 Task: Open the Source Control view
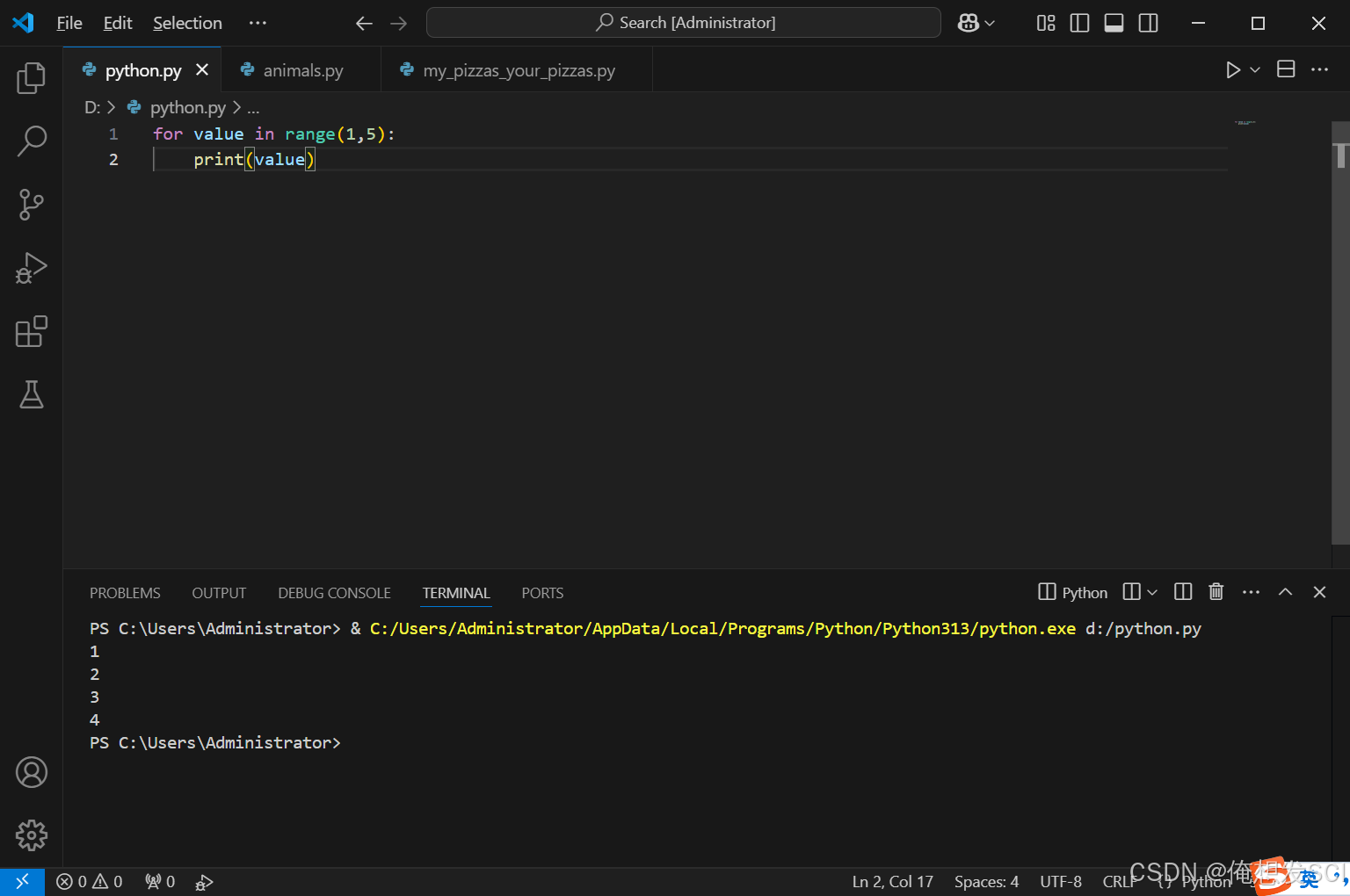pyautogui.click(x=32, y=205)
